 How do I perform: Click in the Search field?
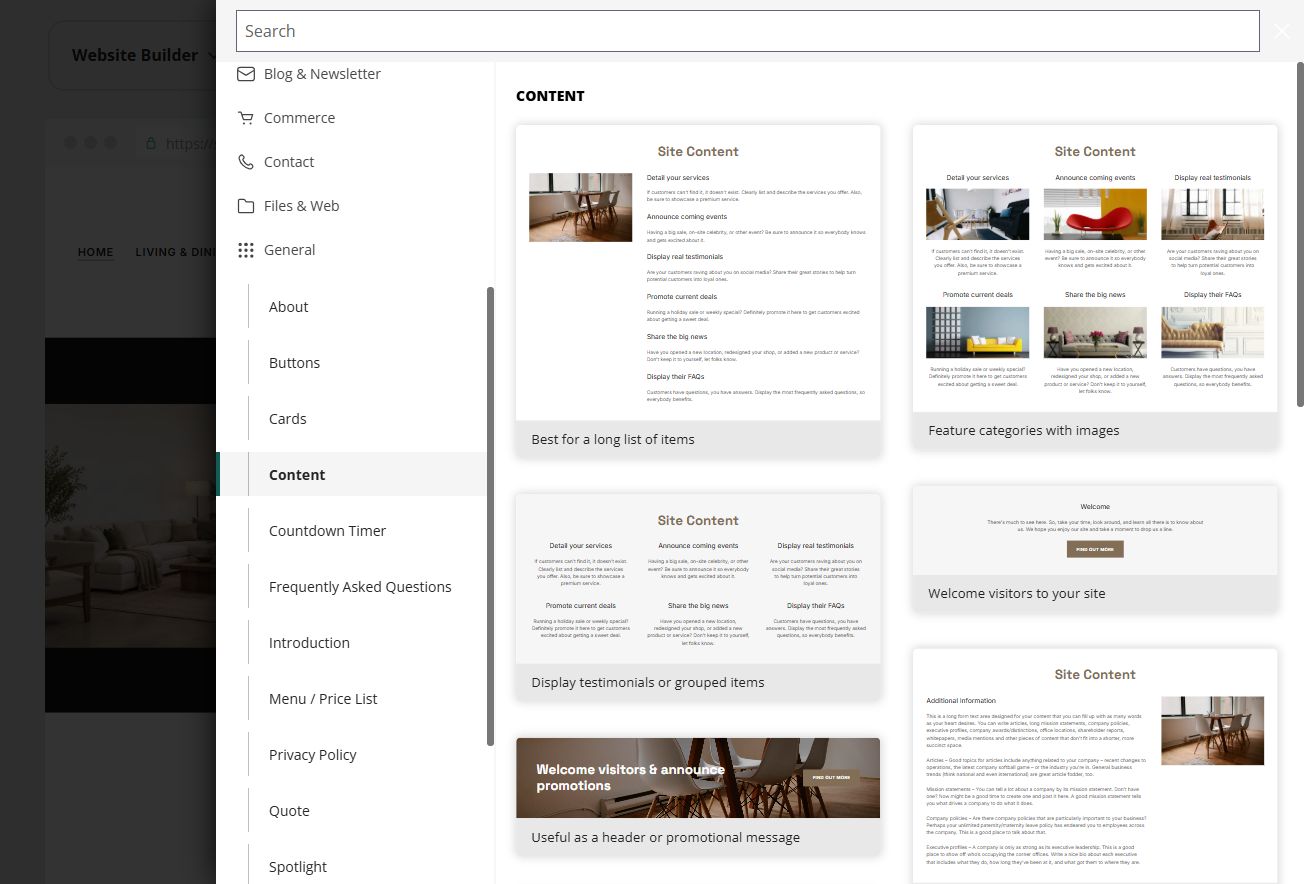(747, 31)
